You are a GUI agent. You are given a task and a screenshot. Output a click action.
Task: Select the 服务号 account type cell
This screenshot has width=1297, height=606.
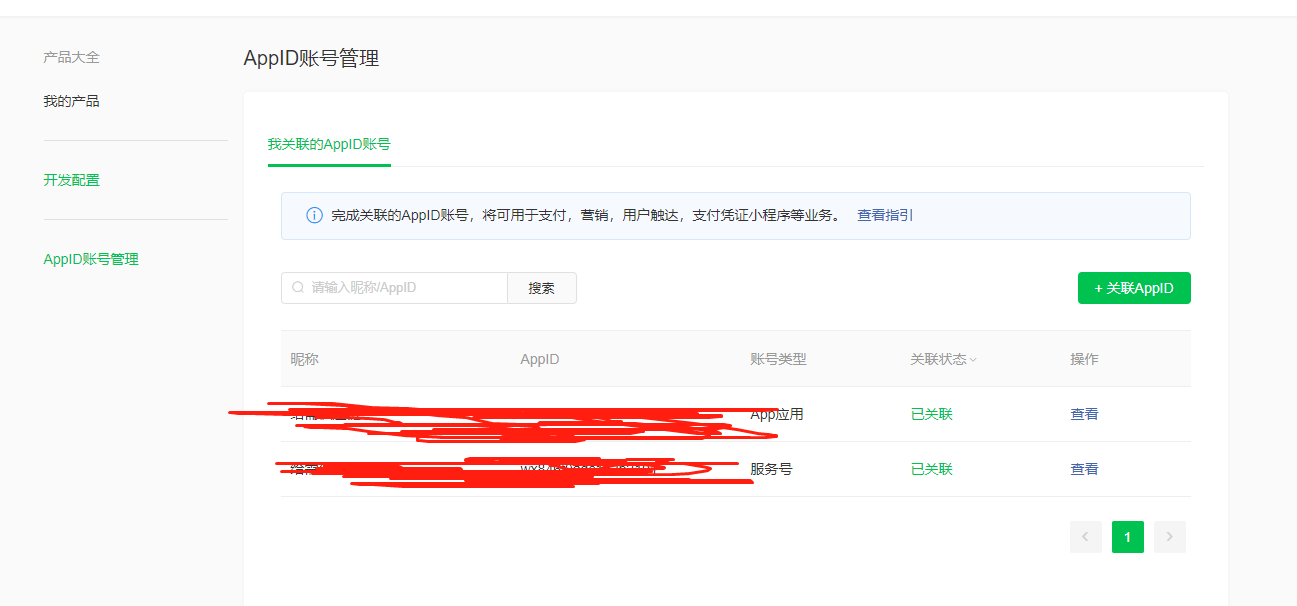(x=771, y=469)
